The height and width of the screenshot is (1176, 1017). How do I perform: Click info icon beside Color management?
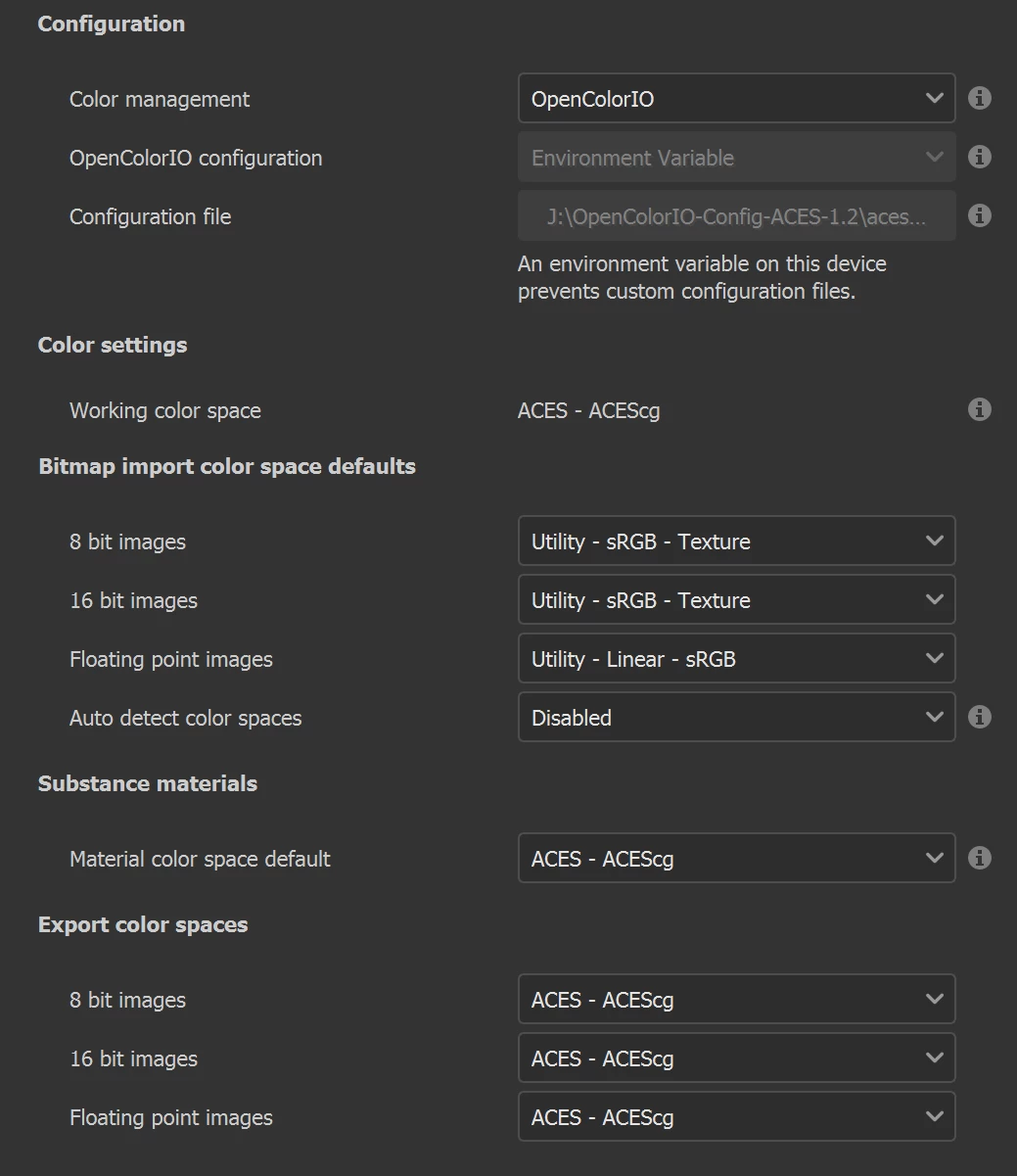pos(979,98)
